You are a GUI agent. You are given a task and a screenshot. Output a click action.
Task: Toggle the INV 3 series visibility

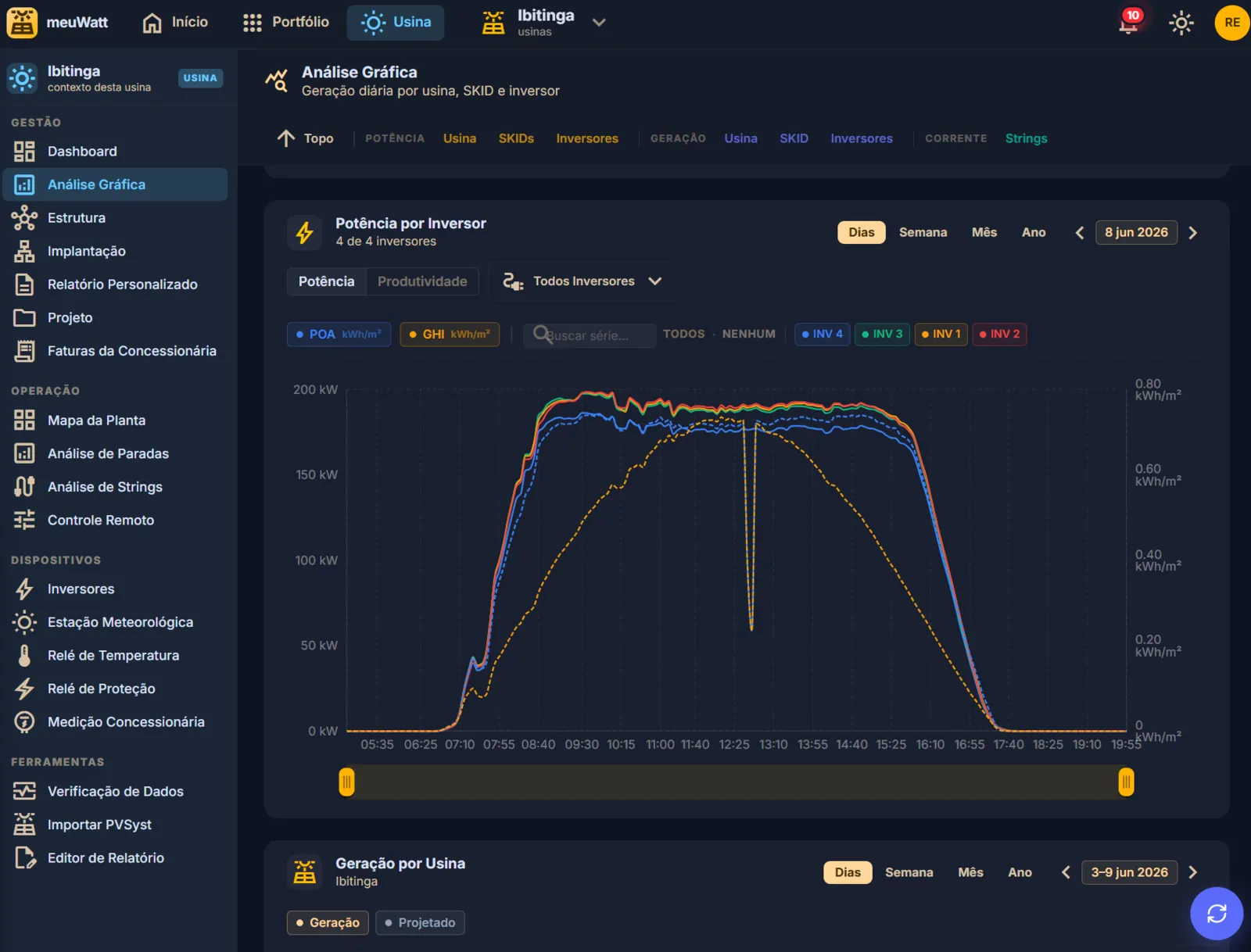(x=882, y=335)
